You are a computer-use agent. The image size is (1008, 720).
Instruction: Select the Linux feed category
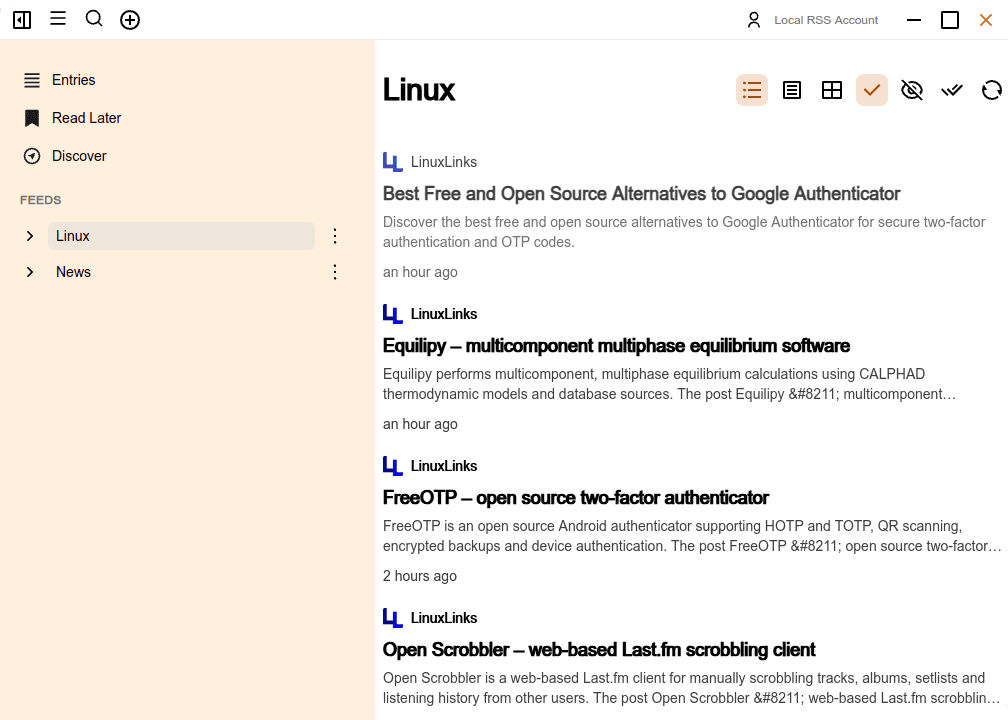(181, 236)
